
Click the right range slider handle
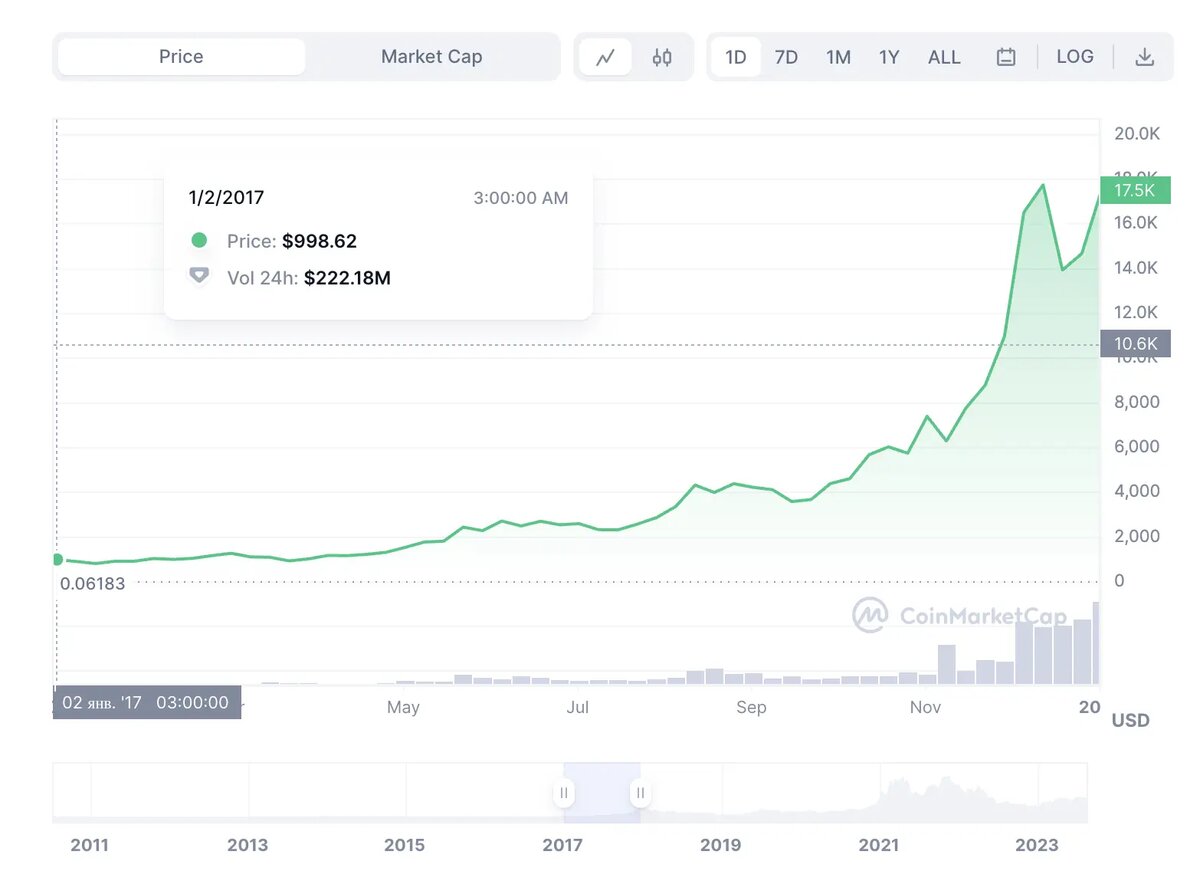pyautogui.click(x=640, y=793)
